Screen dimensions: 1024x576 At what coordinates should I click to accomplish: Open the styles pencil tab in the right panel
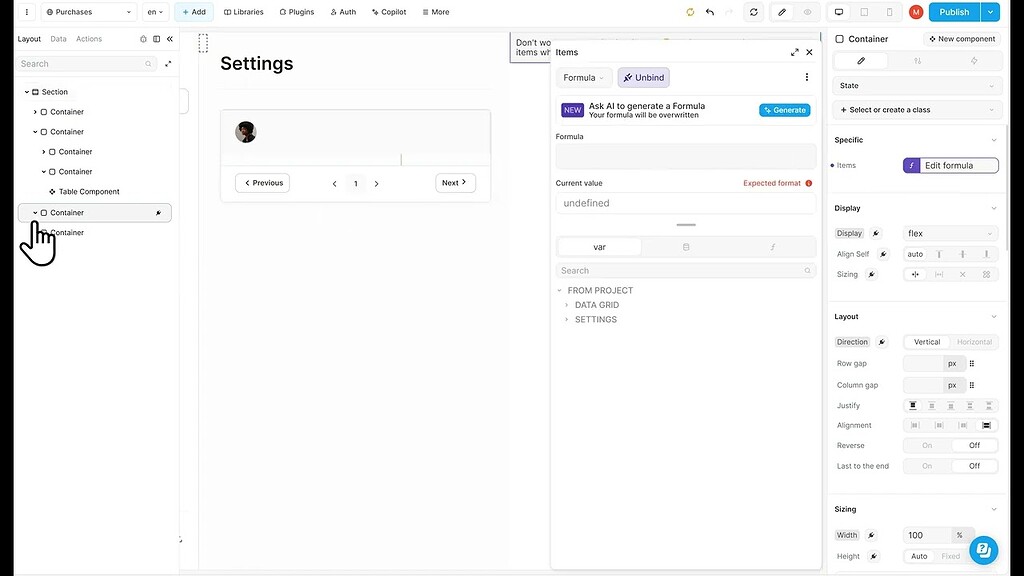[x=862, y=60]
